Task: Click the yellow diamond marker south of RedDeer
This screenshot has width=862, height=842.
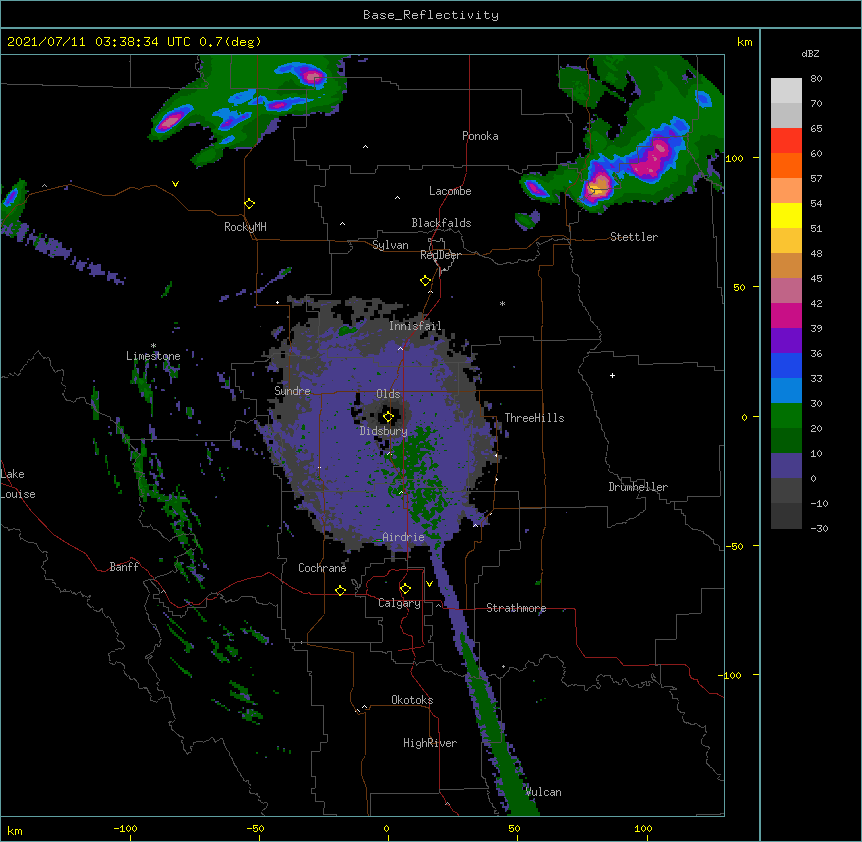Action: click(x=425, y=281)
